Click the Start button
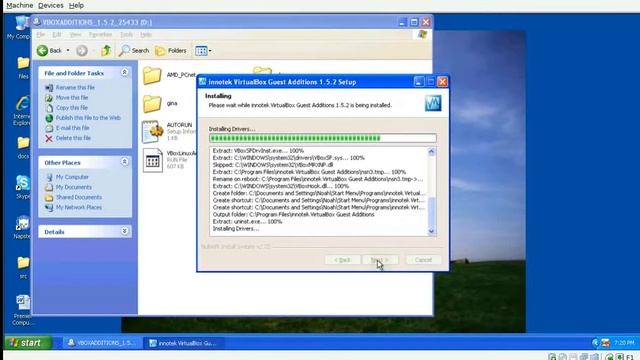This screenshot has width=640, height=360. coord(28,343)
